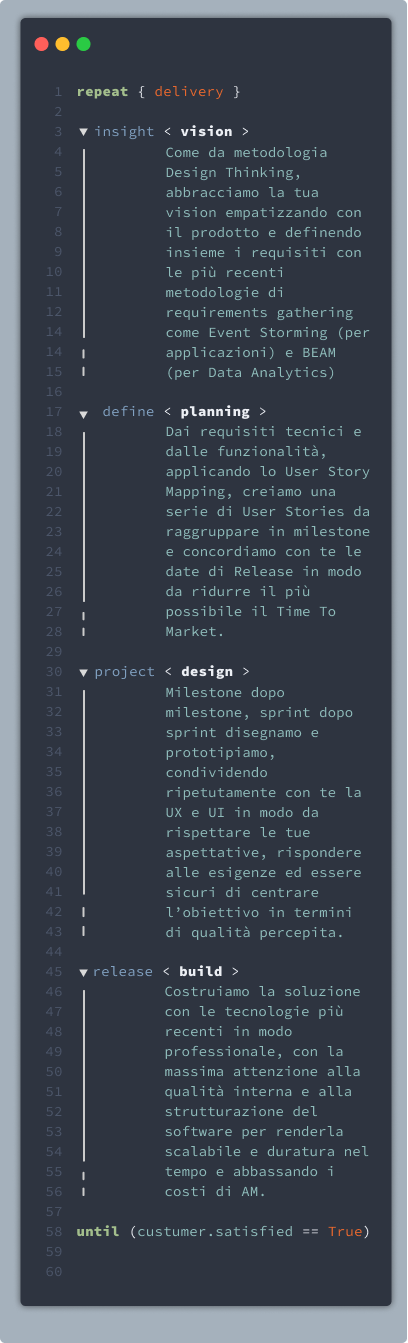Collapse the define planning section triangle
Screen dimensions: 408x1343
coord(83,413)
